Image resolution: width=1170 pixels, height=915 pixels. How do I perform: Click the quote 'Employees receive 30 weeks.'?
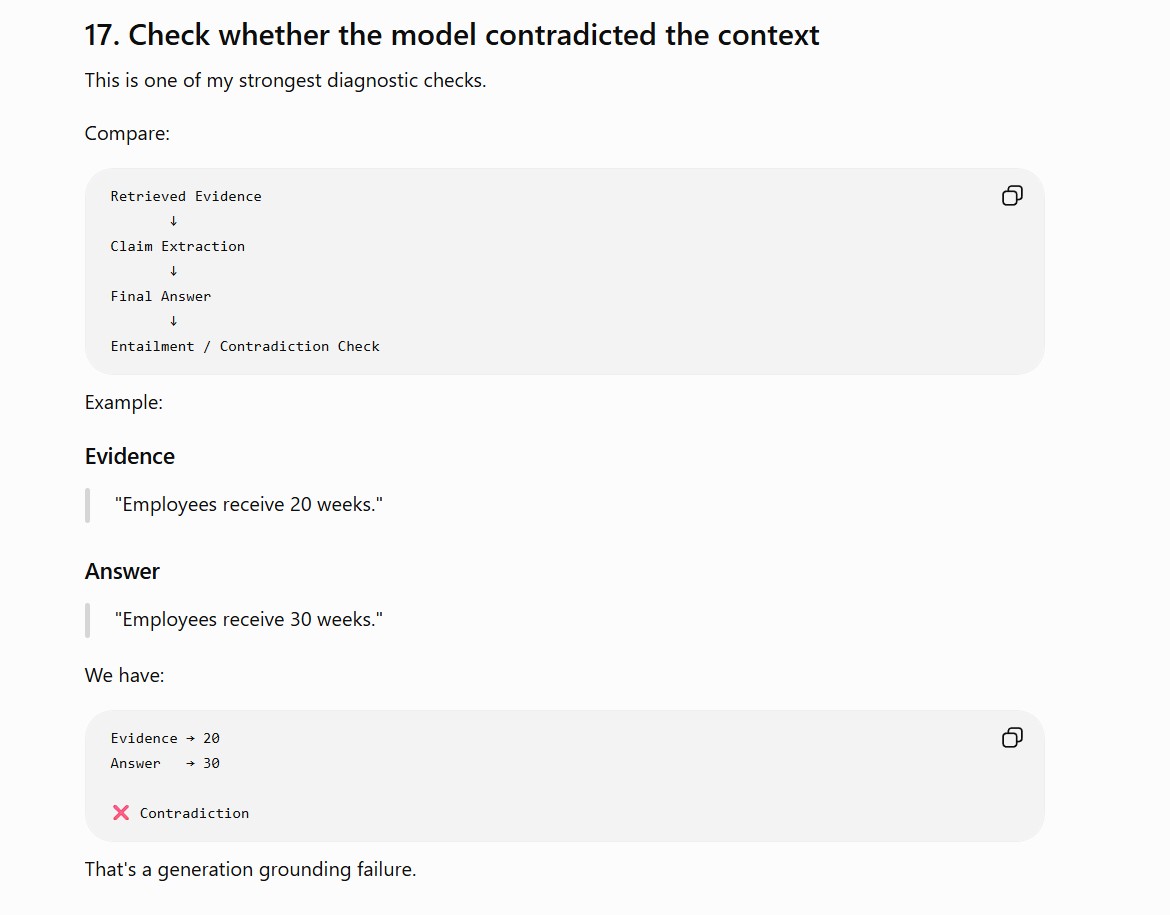point(248,619)
